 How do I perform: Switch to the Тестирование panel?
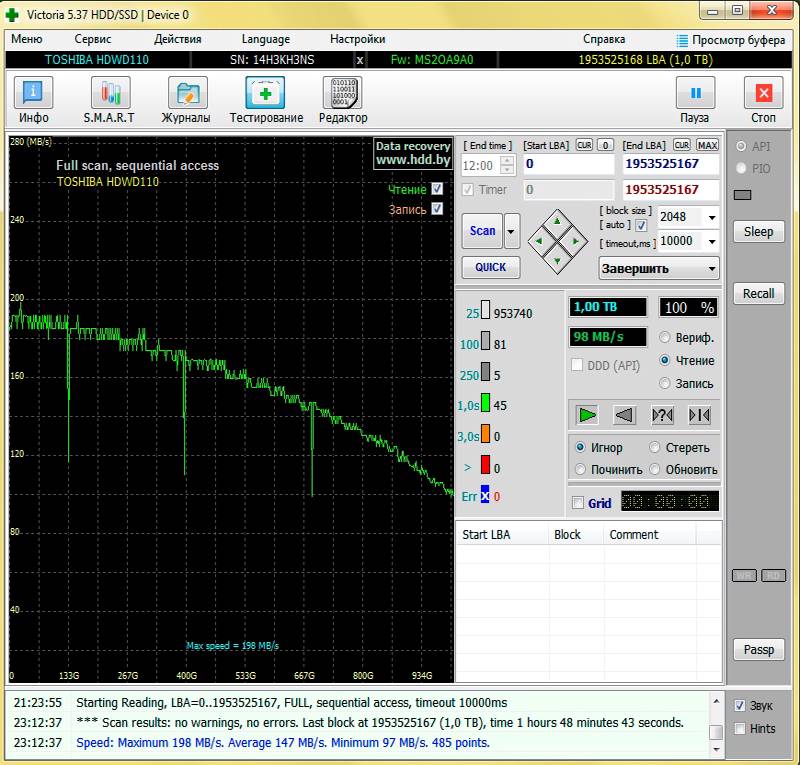click(x=266, y=101)
